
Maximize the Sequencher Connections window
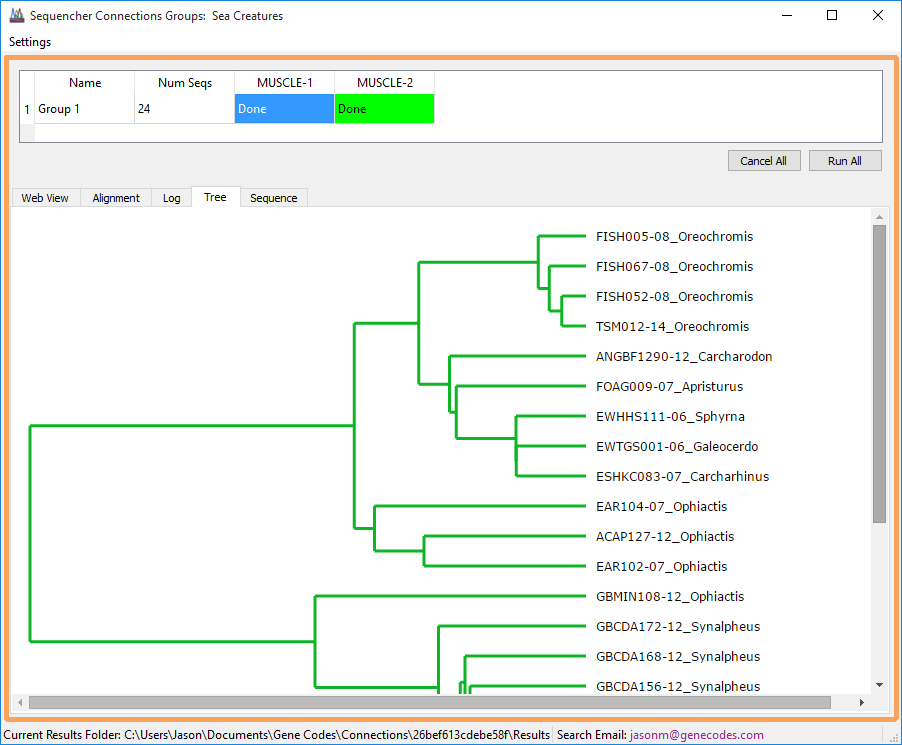[x=832, y=16]
